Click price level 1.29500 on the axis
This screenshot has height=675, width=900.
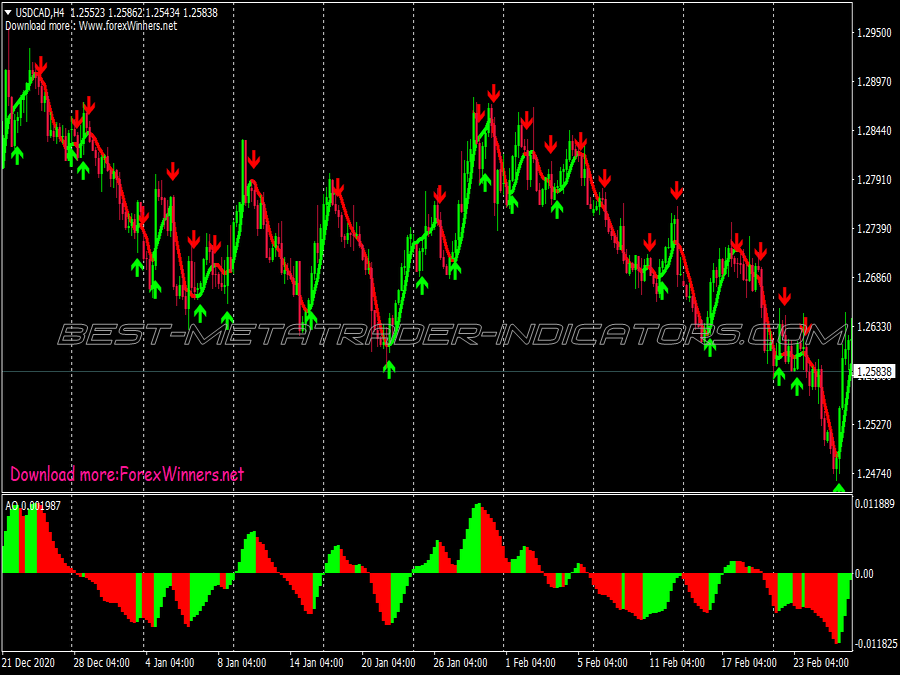click(874, 33)
